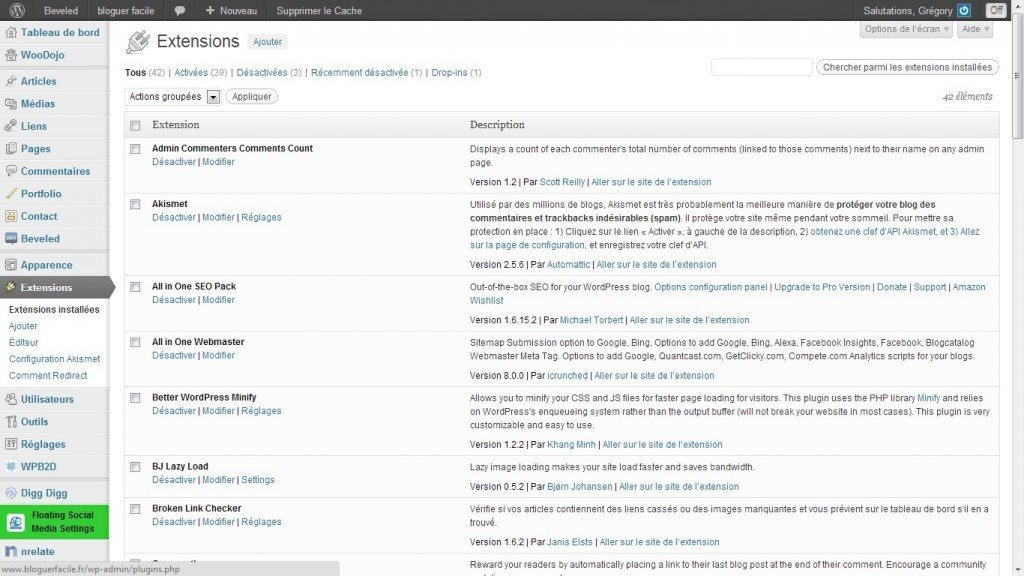Check the All in One SEO Pack checkbox

click(x=135, y=287)
